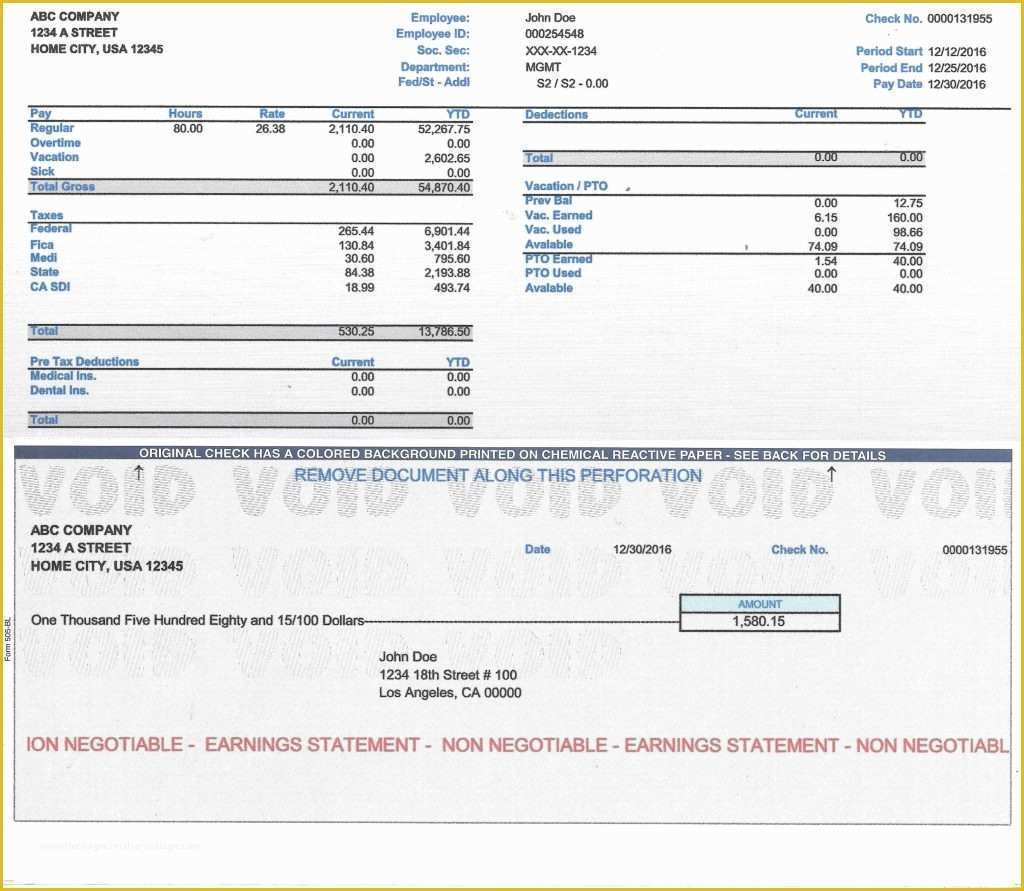This screenshot has width=1024, height=891.
Task: Click the check AMOUNT box showing 1,580.15
Action: pyautogui.click(x=758, y=620)
